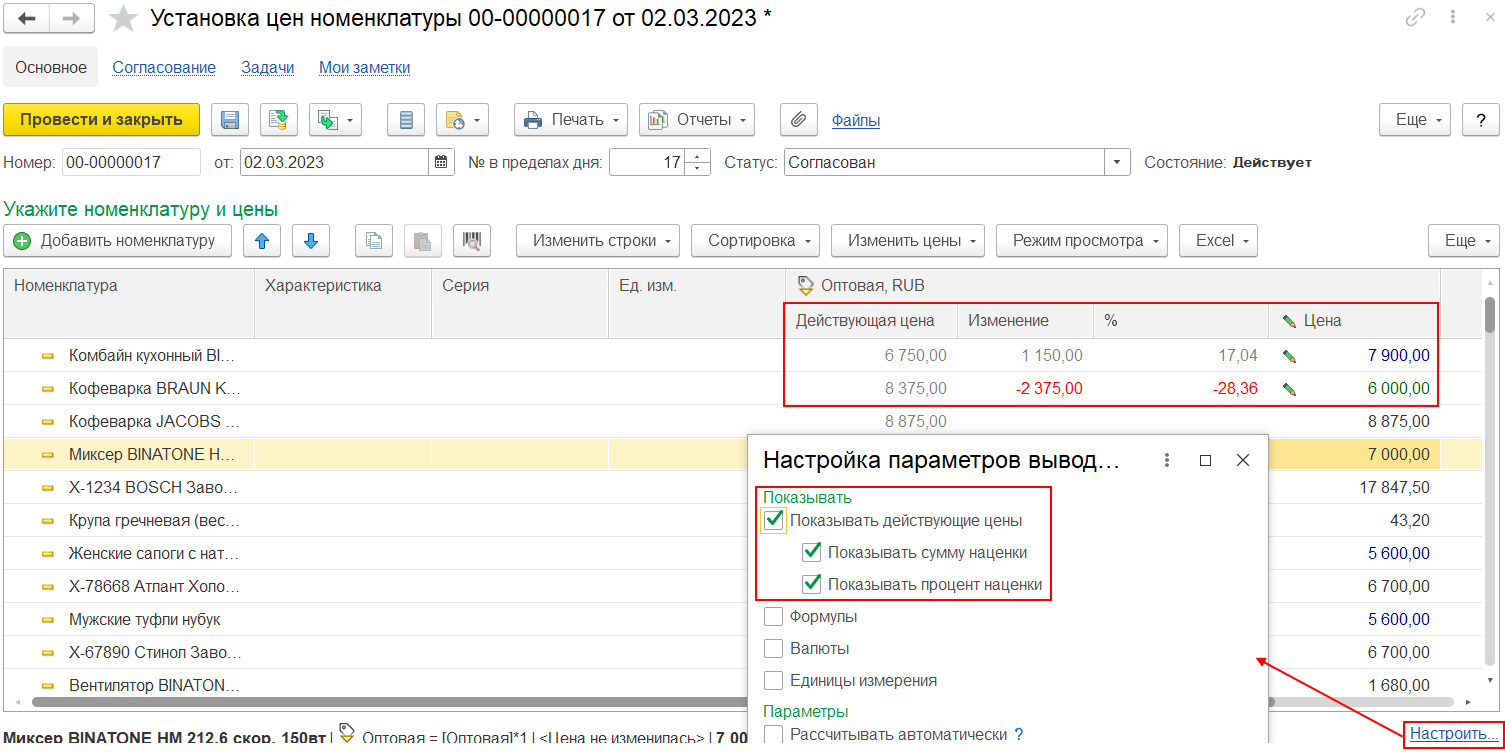Click the barcode scanner icon
Image resolution: width=1505 pixels, height=755 pixels.
tap(471, 241)
